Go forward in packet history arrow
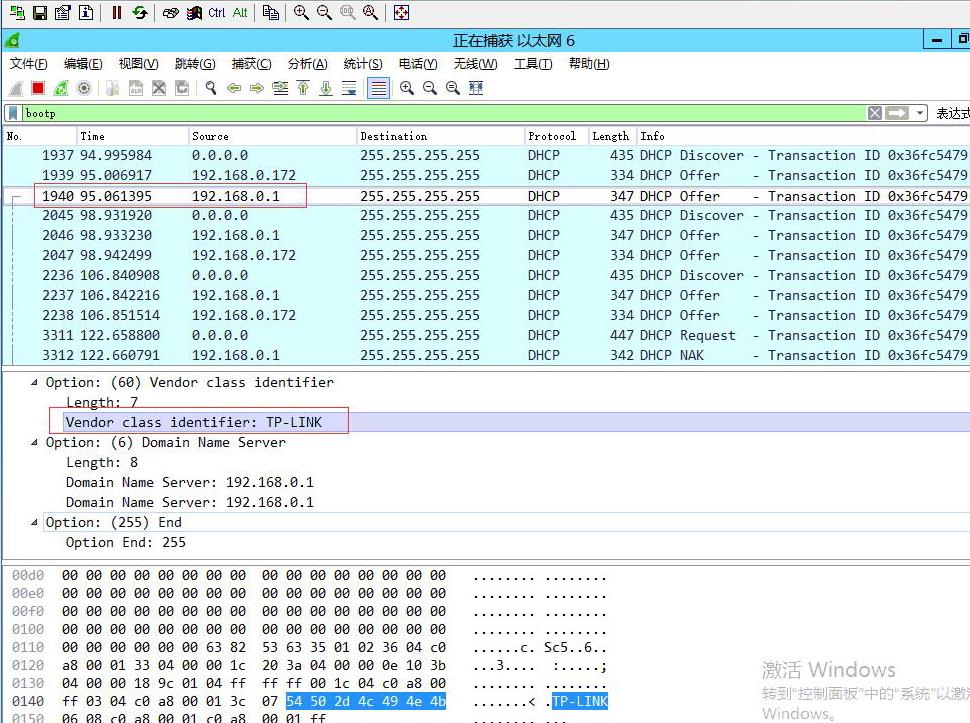This screenshot has width=970, height=723. [x=257, y=88]
